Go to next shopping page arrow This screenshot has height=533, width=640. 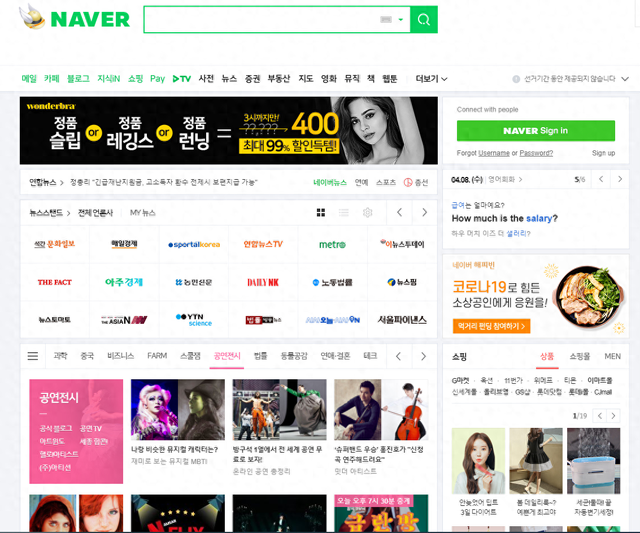pos(613,415)
